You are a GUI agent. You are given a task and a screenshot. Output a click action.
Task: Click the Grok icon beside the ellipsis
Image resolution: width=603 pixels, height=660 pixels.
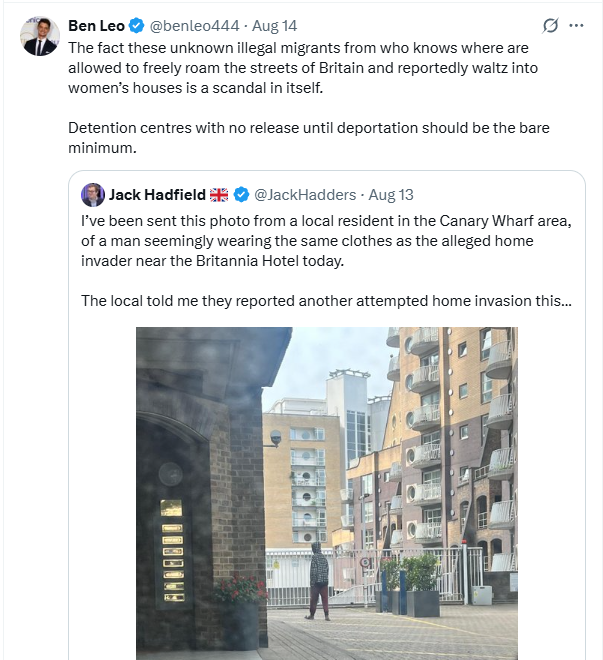click(549, 26)
